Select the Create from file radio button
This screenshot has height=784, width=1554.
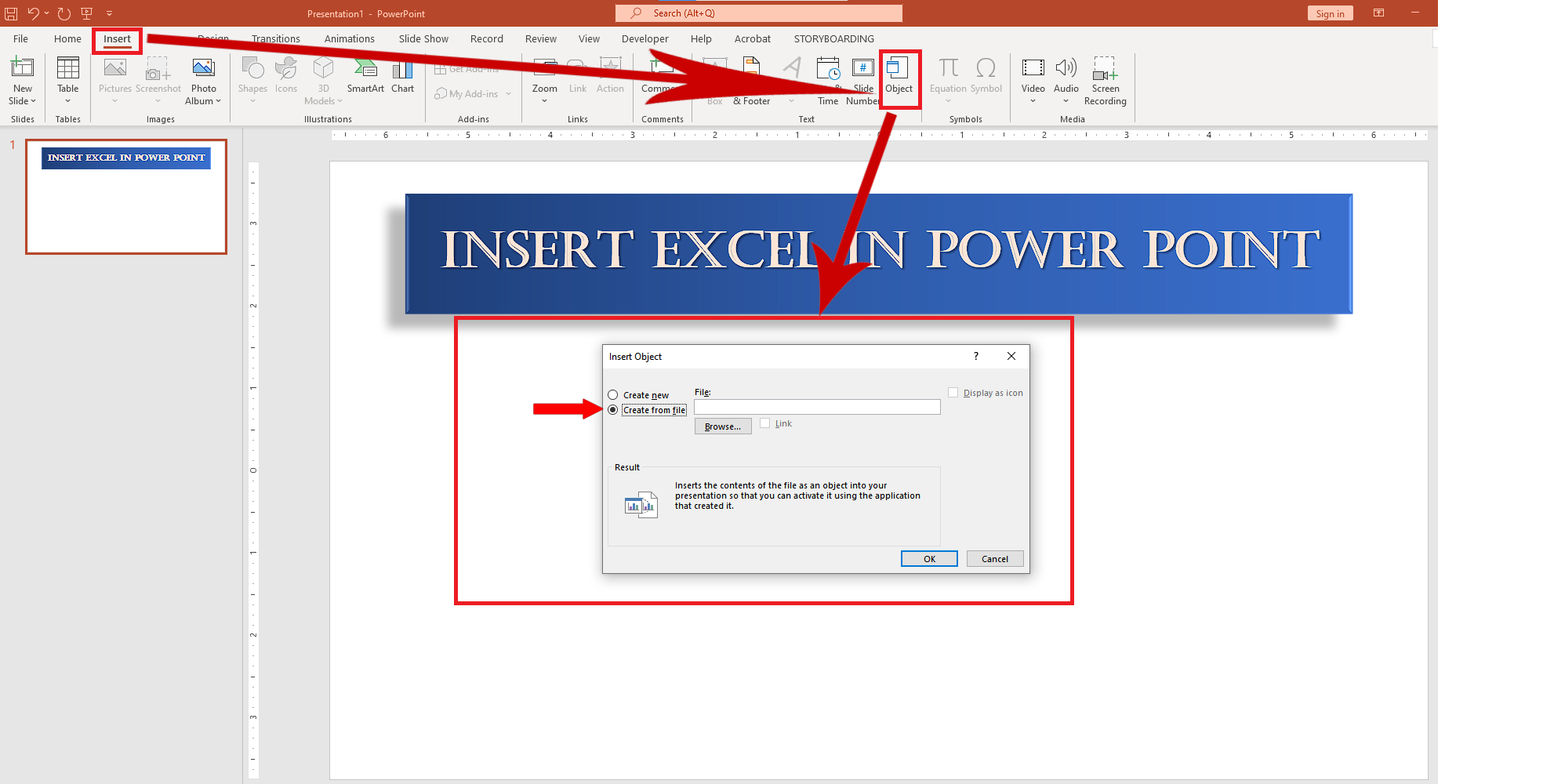(x=613, y=410)
